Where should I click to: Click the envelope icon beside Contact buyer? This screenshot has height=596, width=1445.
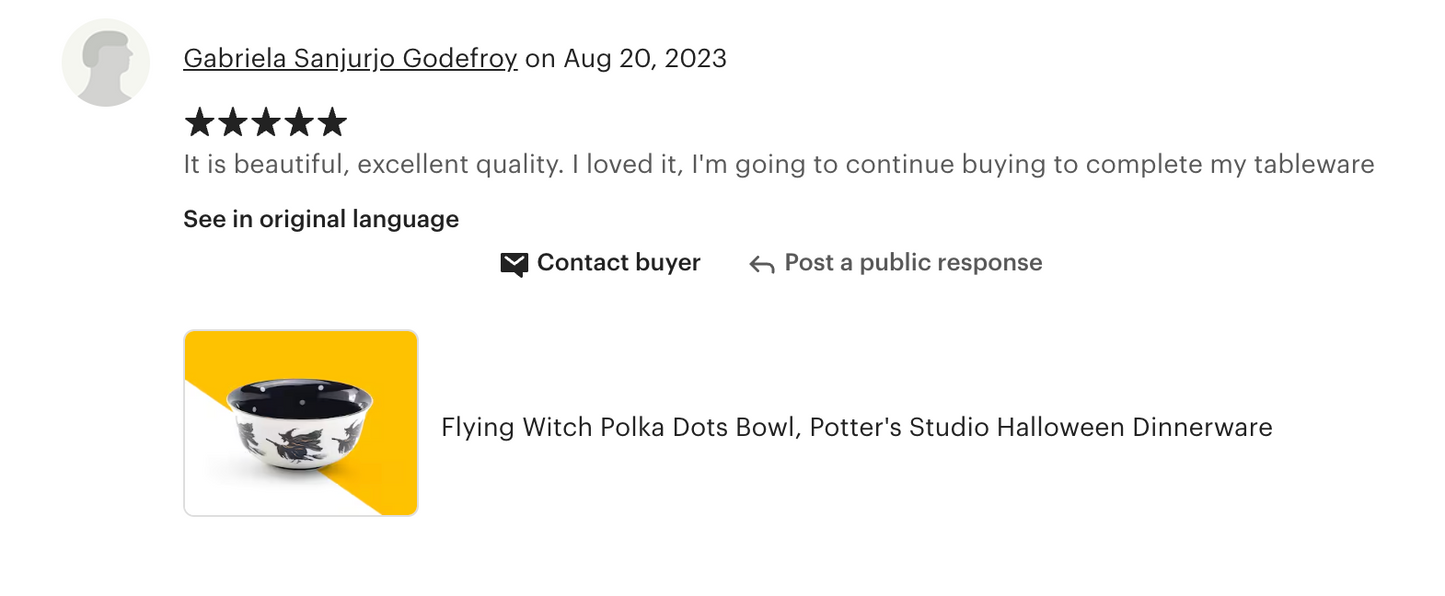pos(514,264)
